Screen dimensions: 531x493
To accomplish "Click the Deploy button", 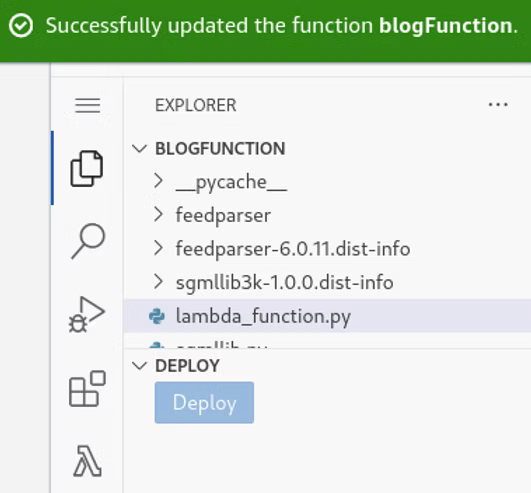I will (204, 403).
